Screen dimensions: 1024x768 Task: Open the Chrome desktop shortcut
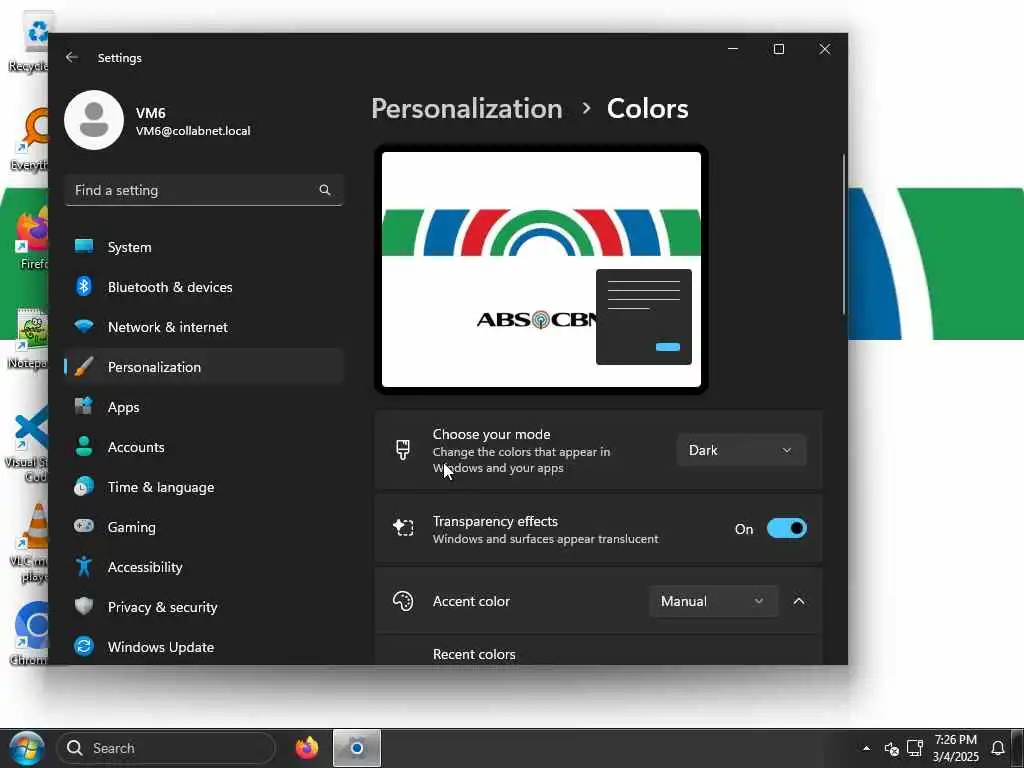[x=29, y=633]
